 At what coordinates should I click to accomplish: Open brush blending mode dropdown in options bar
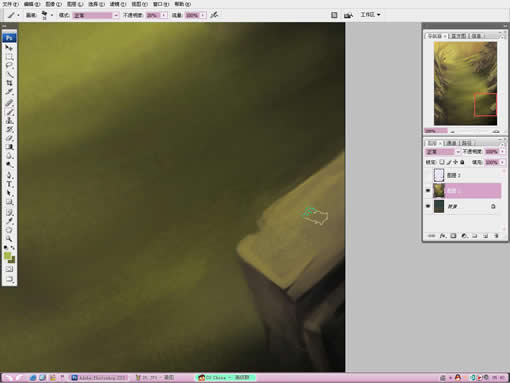[x=96, y=15]
